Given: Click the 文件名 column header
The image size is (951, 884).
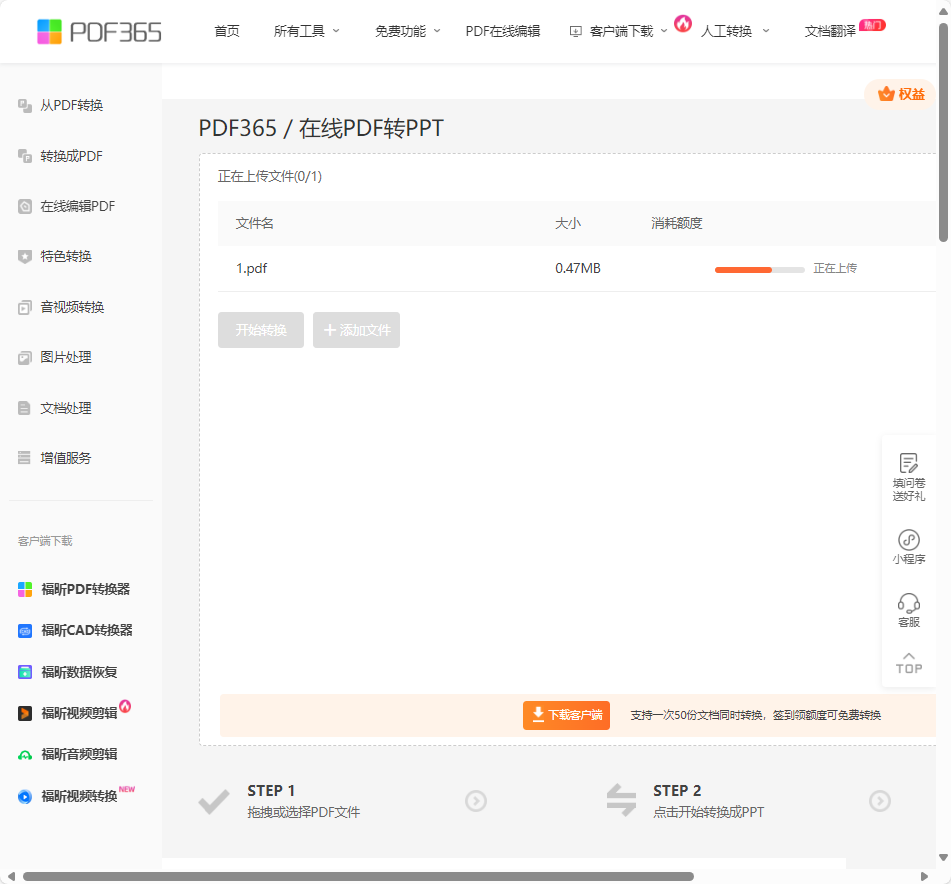Looking at the screenshot, I should pos(255,224).
